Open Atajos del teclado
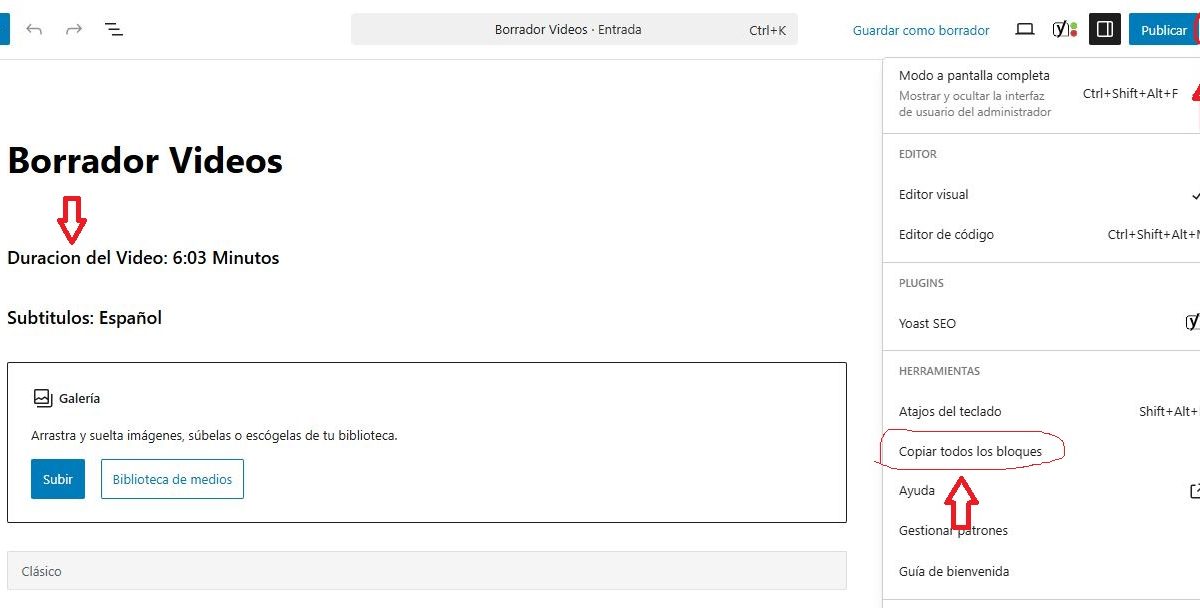1200x608 pixels. 950,412
